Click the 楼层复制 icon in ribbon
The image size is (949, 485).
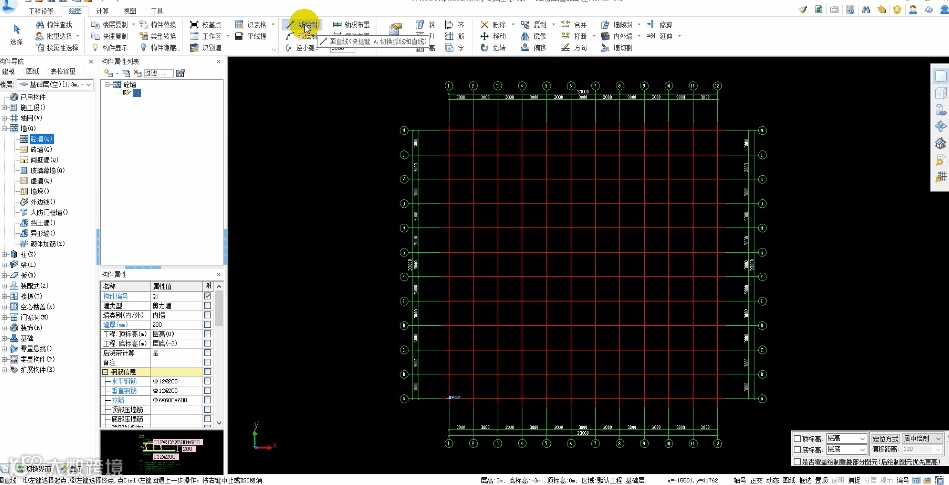click(x=95, y=24)
